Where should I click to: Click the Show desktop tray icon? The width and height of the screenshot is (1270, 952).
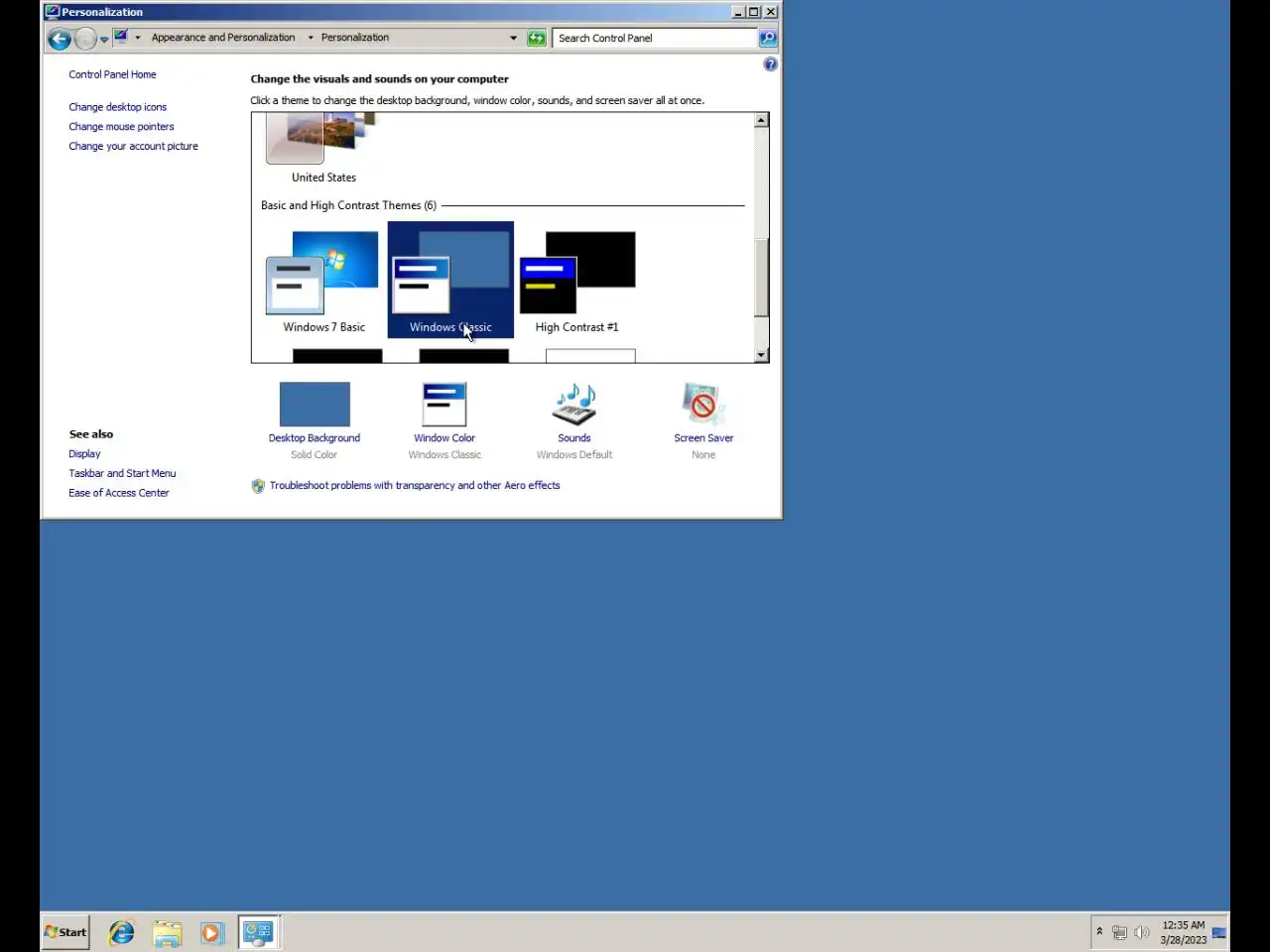pyautogui.click(x=1219, y=932)
